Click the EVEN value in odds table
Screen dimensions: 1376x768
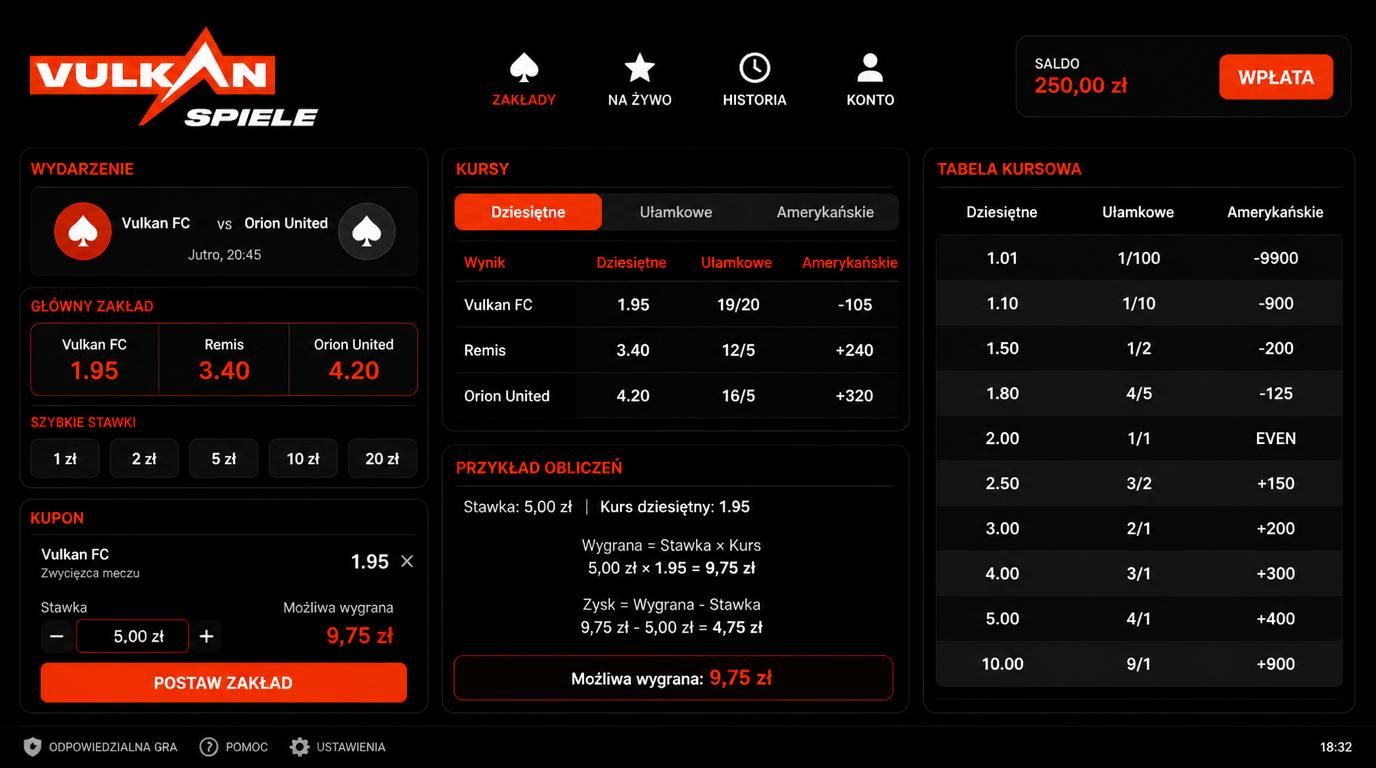[1275, 438]
